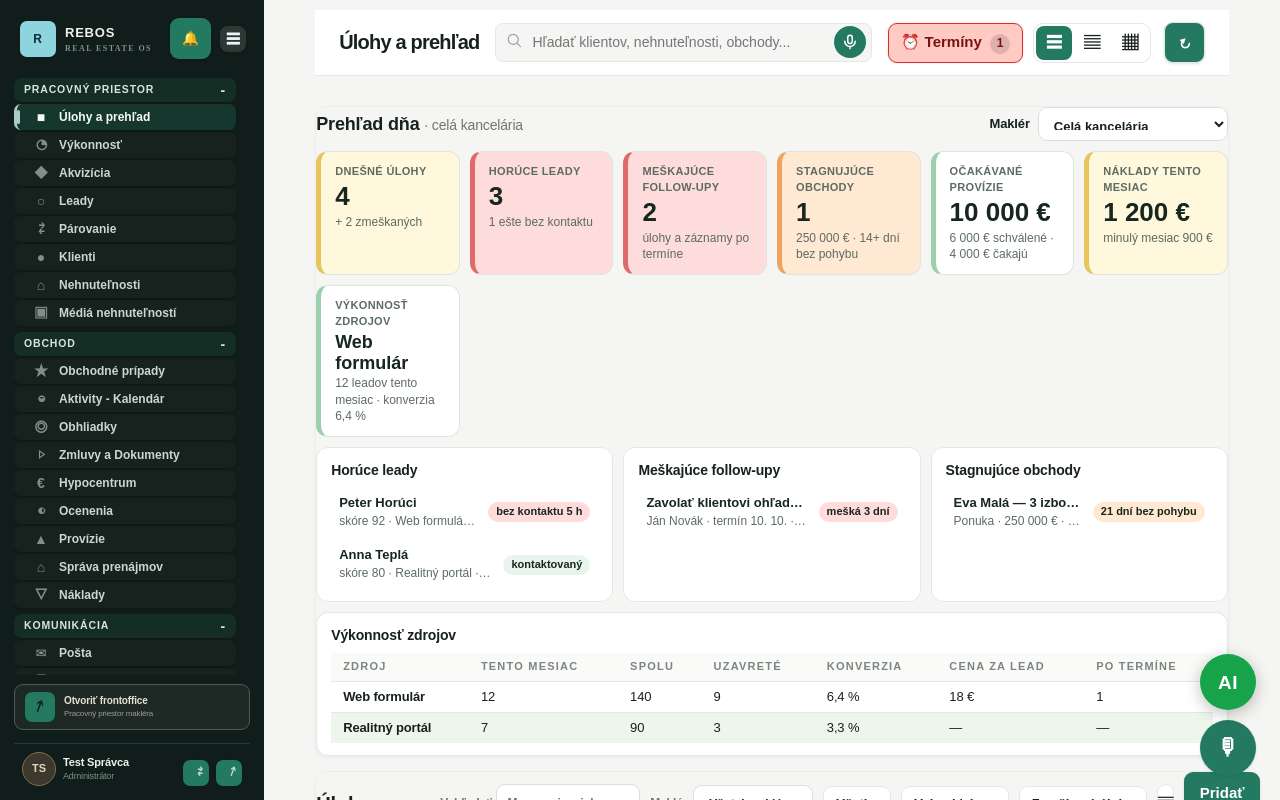Open Aktivity - Kalendár in the sidebar
Viewport: 1280px width, 800px height.
click(x=125, y=399)
